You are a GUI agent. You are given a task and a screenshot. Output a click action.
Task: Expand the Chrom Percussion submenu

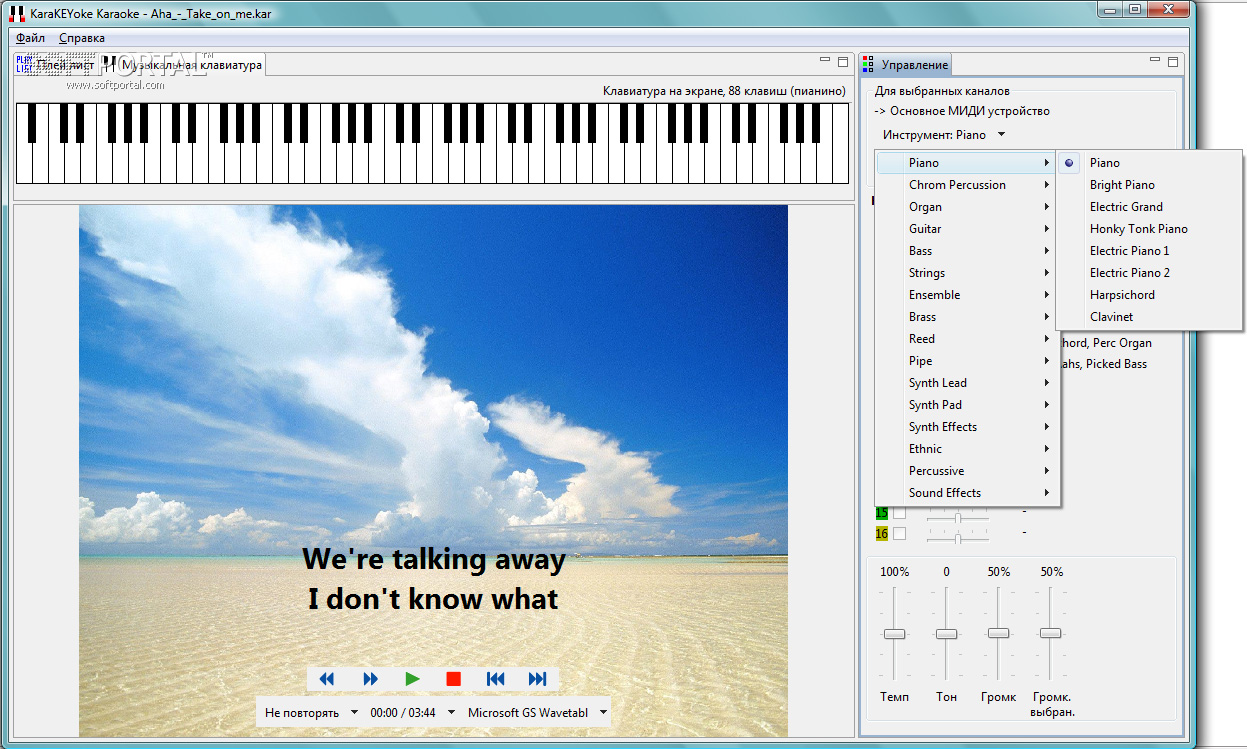pyautogui.click(x=967, y=185)
